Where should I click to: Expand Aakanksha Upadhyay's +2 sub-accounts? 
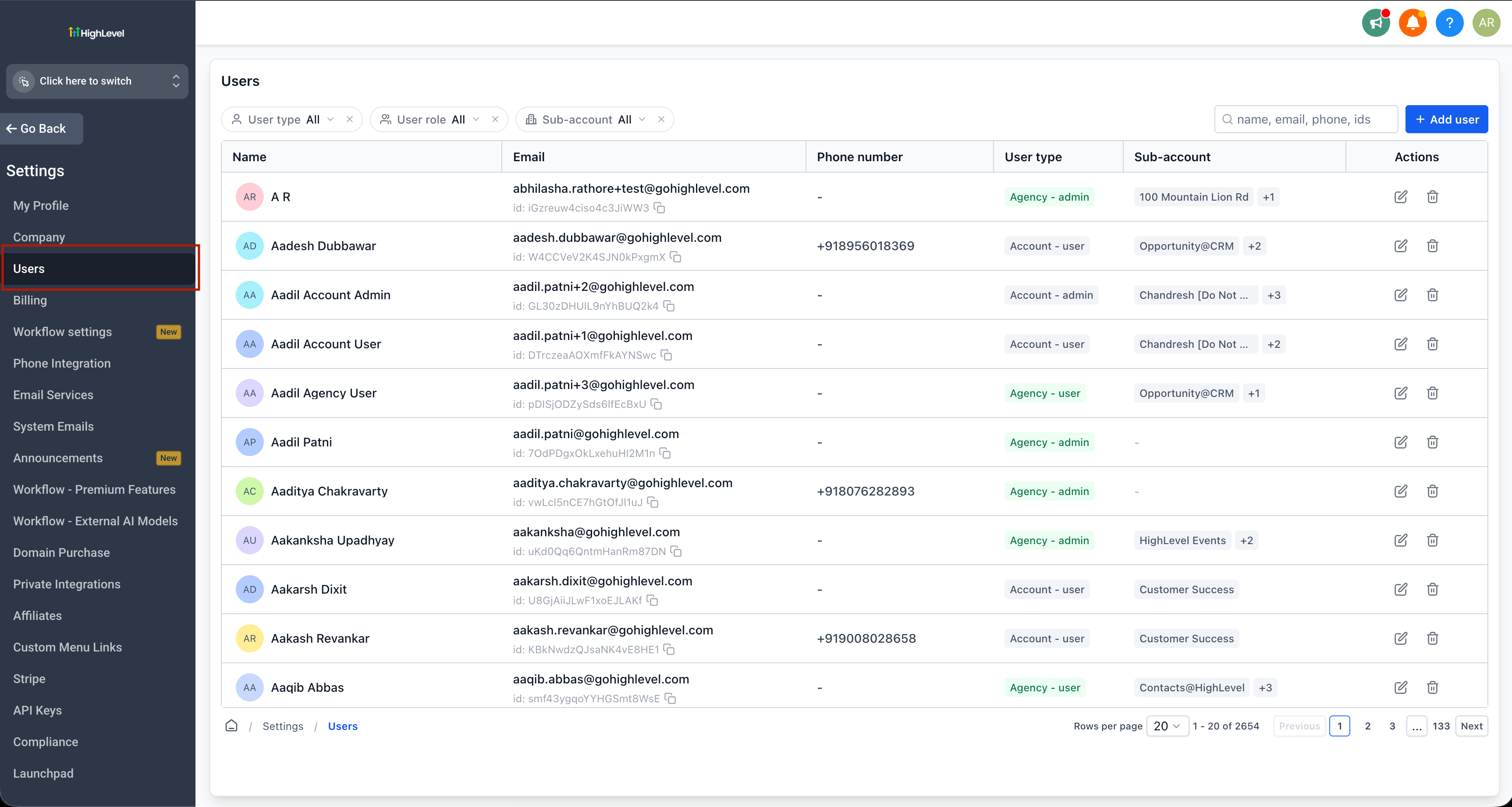point(1247,541)
